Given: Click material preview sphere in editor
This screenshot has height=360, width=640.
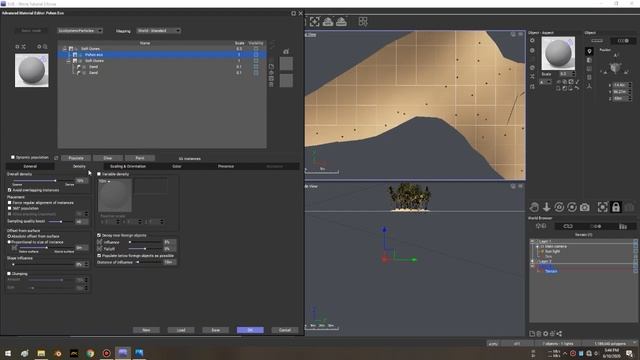Looking at the screenshot, I should 31,70.
